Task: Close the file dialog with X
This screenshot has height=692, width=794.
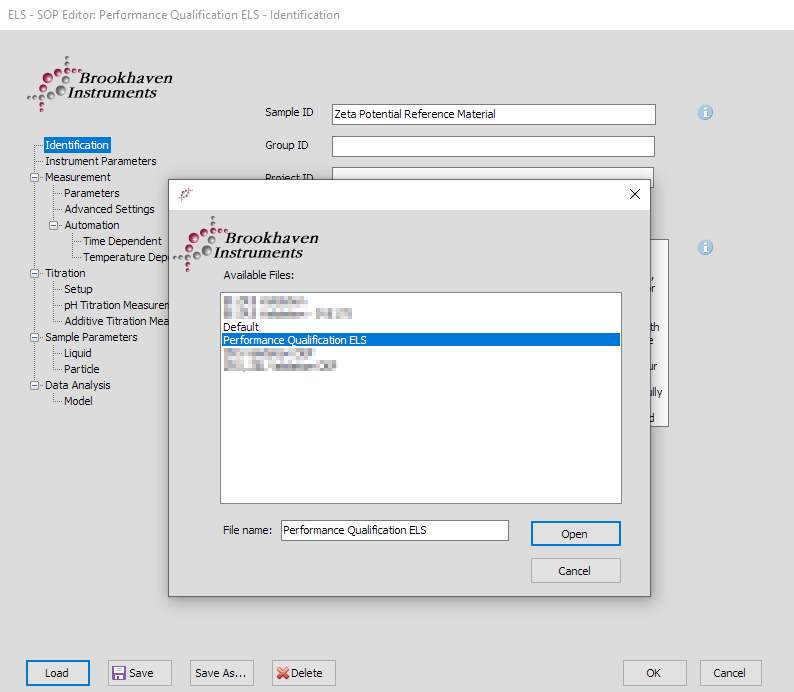Action: pyautogui.click(x=634, y=194)
